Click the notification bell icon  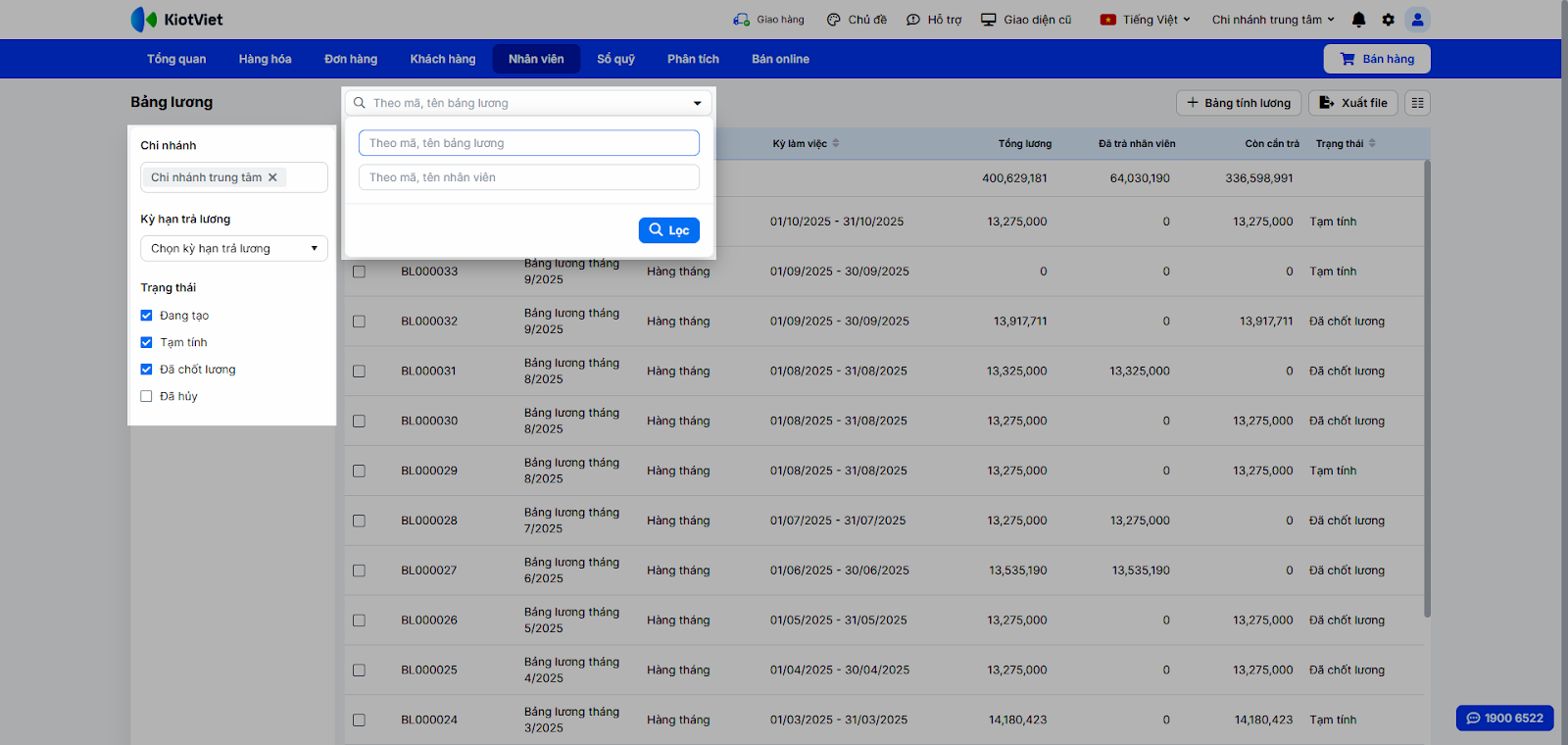[x=1358, y=20]
